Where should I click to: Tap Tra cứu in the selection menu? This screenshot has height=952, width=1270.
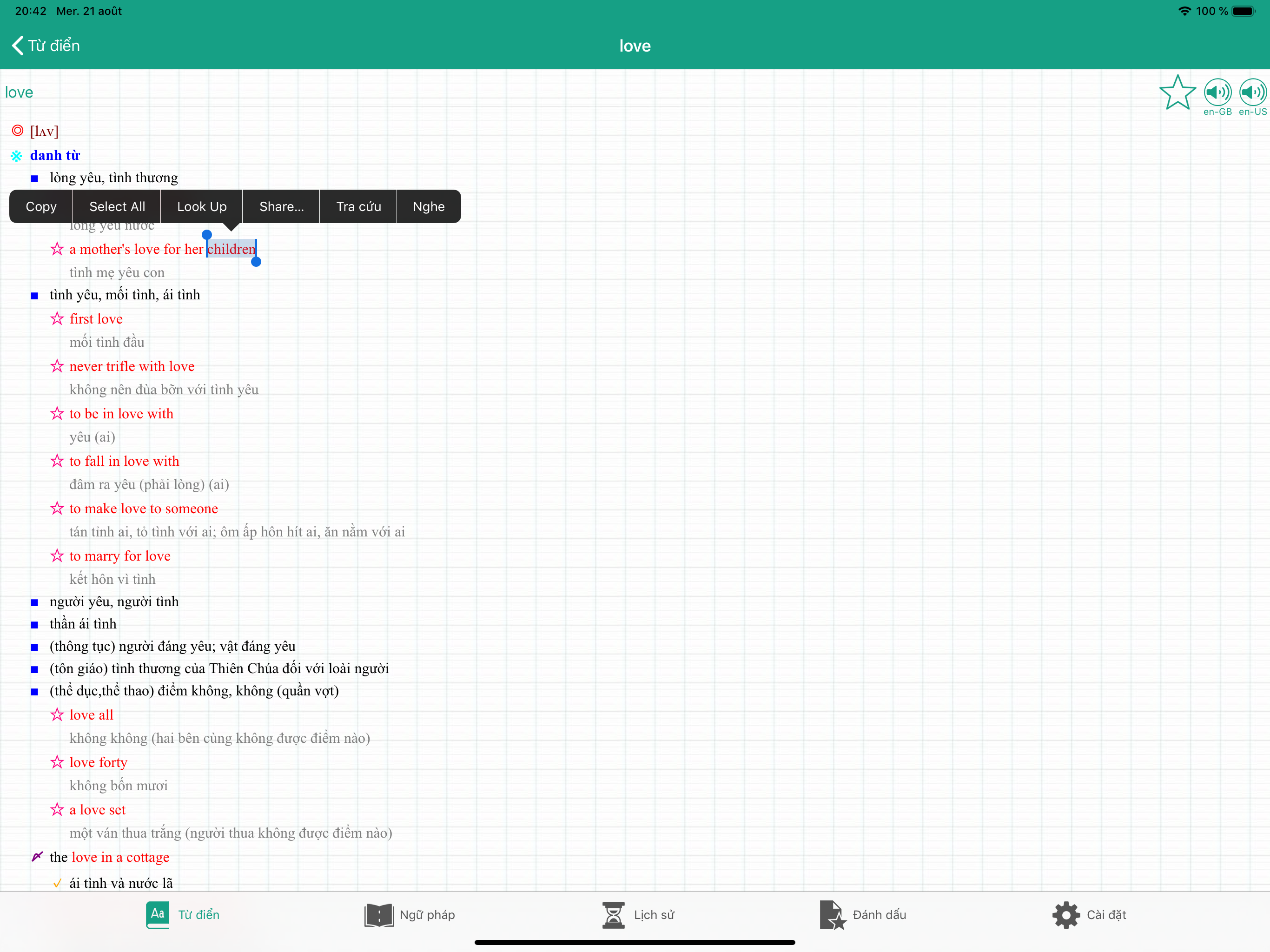point(359,206)
